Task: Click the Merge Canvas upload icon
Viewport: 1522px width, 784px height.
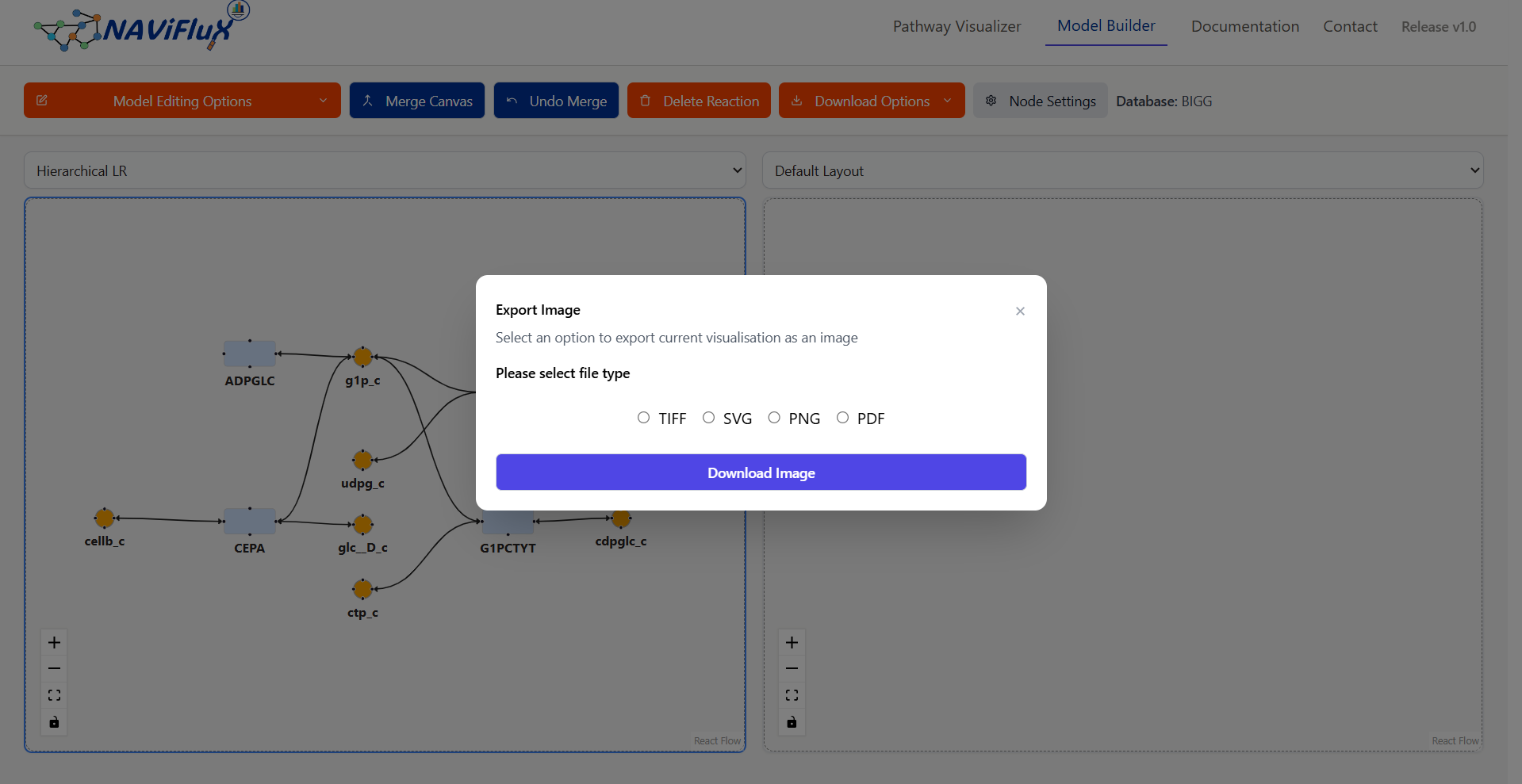Action: 368,101
